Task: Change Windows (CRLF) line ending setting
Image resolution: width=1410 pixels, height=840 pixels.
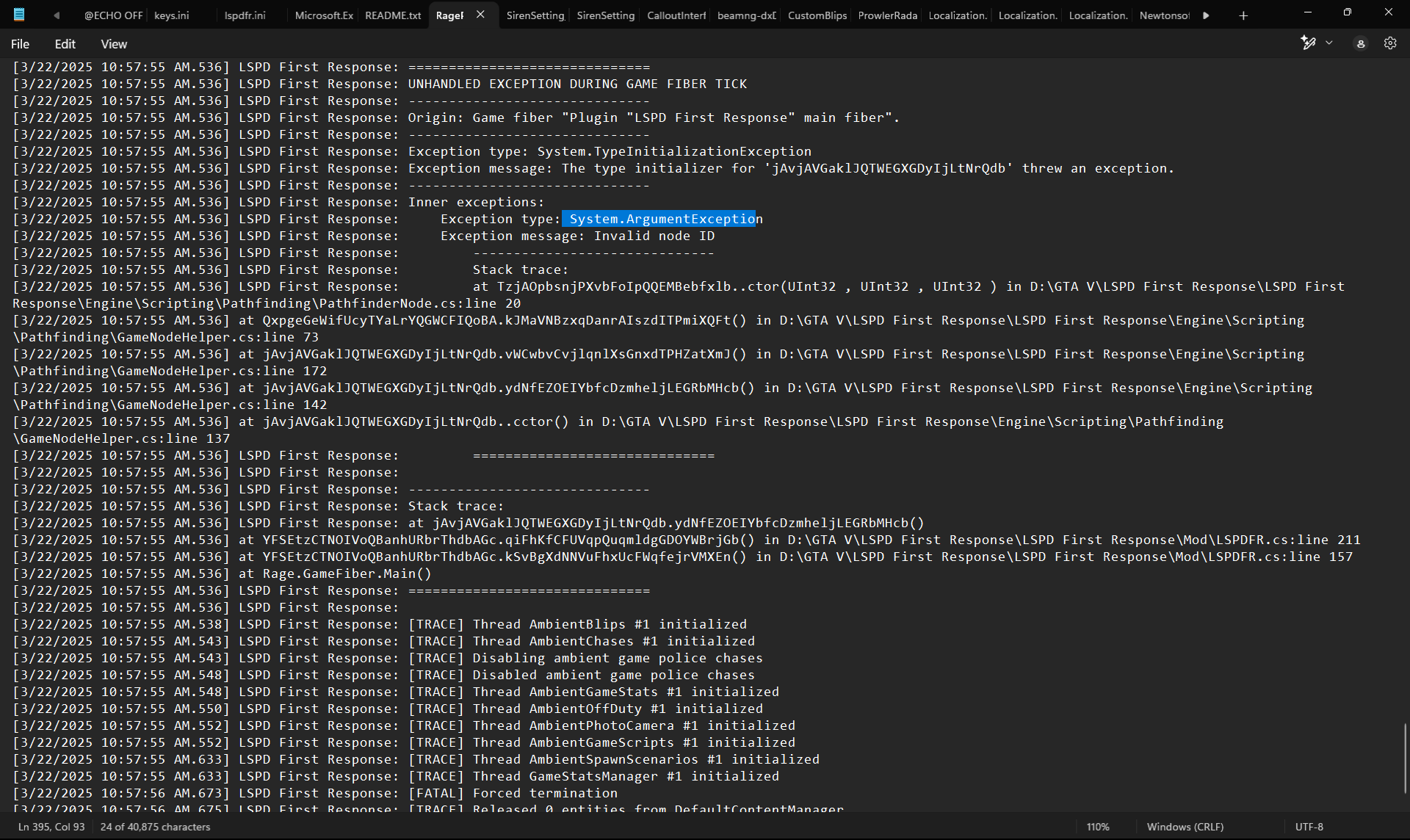Action: tap(1185, 827)
